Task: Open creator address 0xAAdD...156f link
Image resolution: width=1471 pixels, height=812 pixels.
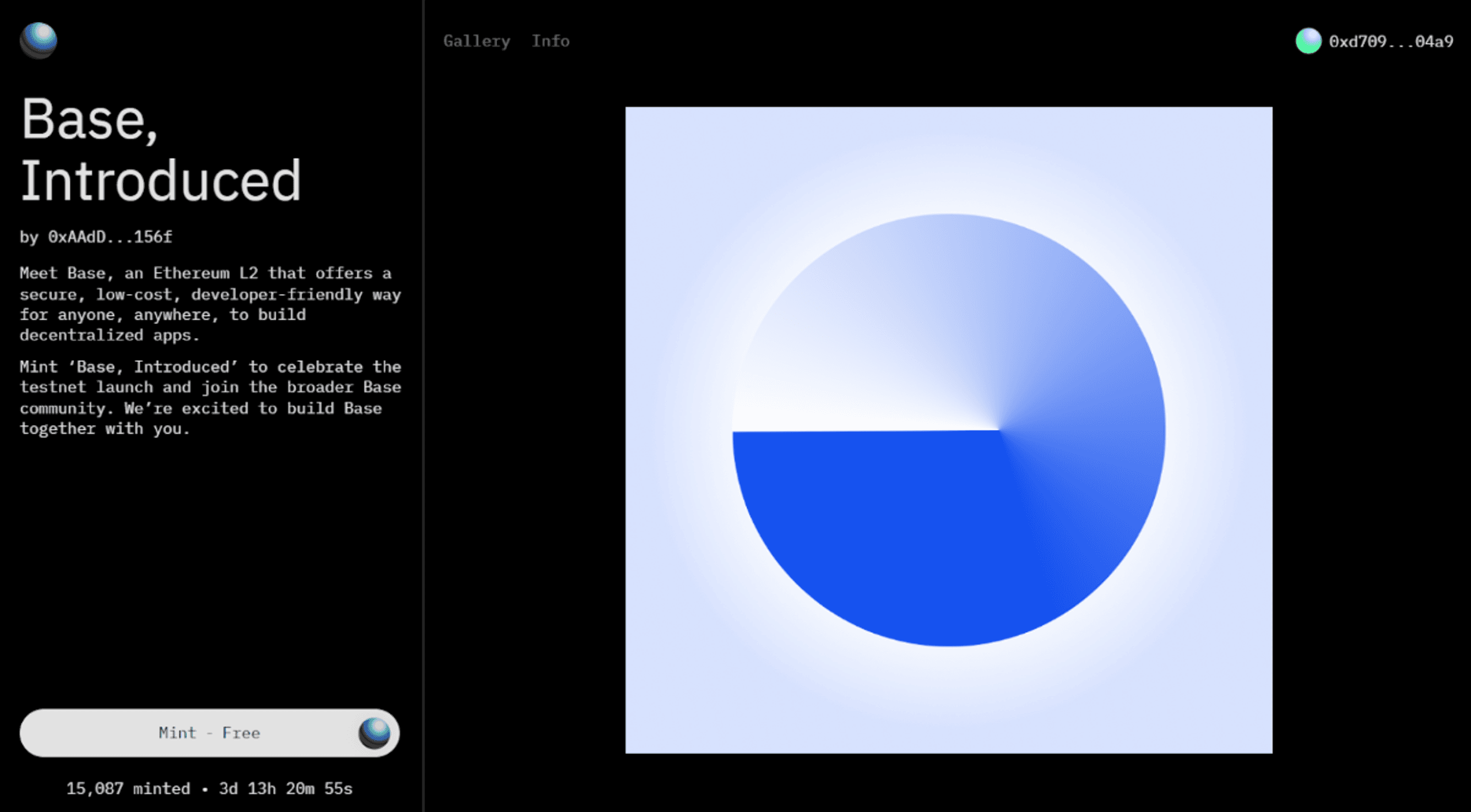Action: (x=110, y=237)
